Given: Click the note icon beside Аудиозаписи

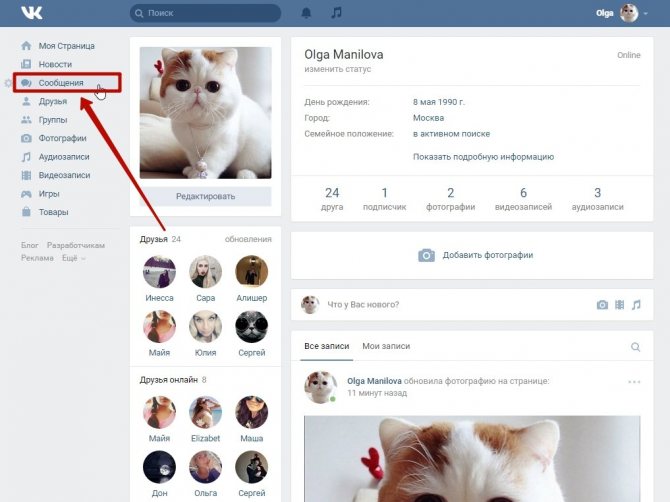Looking at the screenshot, I should point(26,157).
